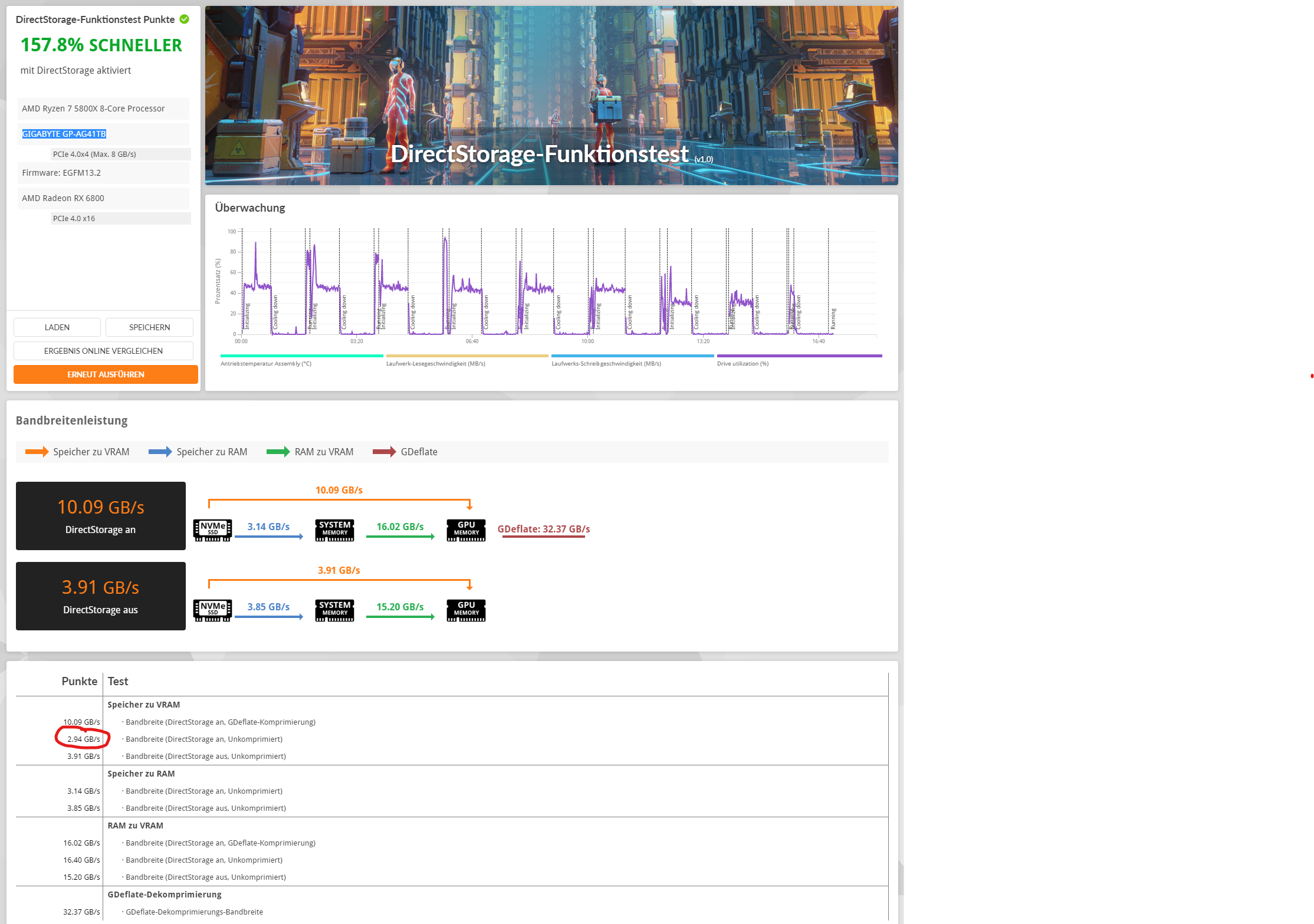Click NVMe SSD icon in DirectStorage aus row
The image size is (1314, 924).
pos(212,610)
